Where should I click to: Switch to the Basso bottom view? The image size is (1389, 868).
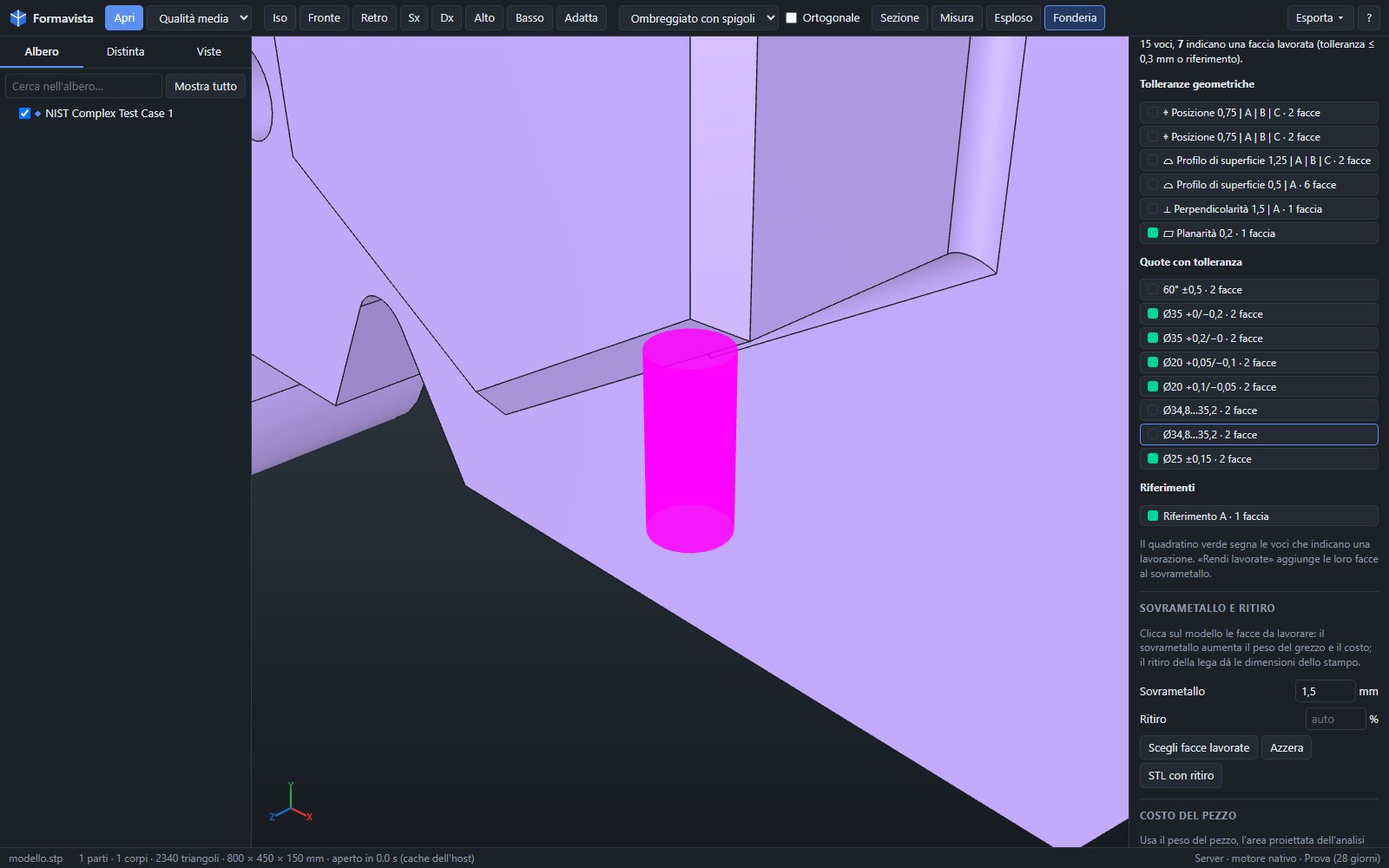[x=530, y=18]
